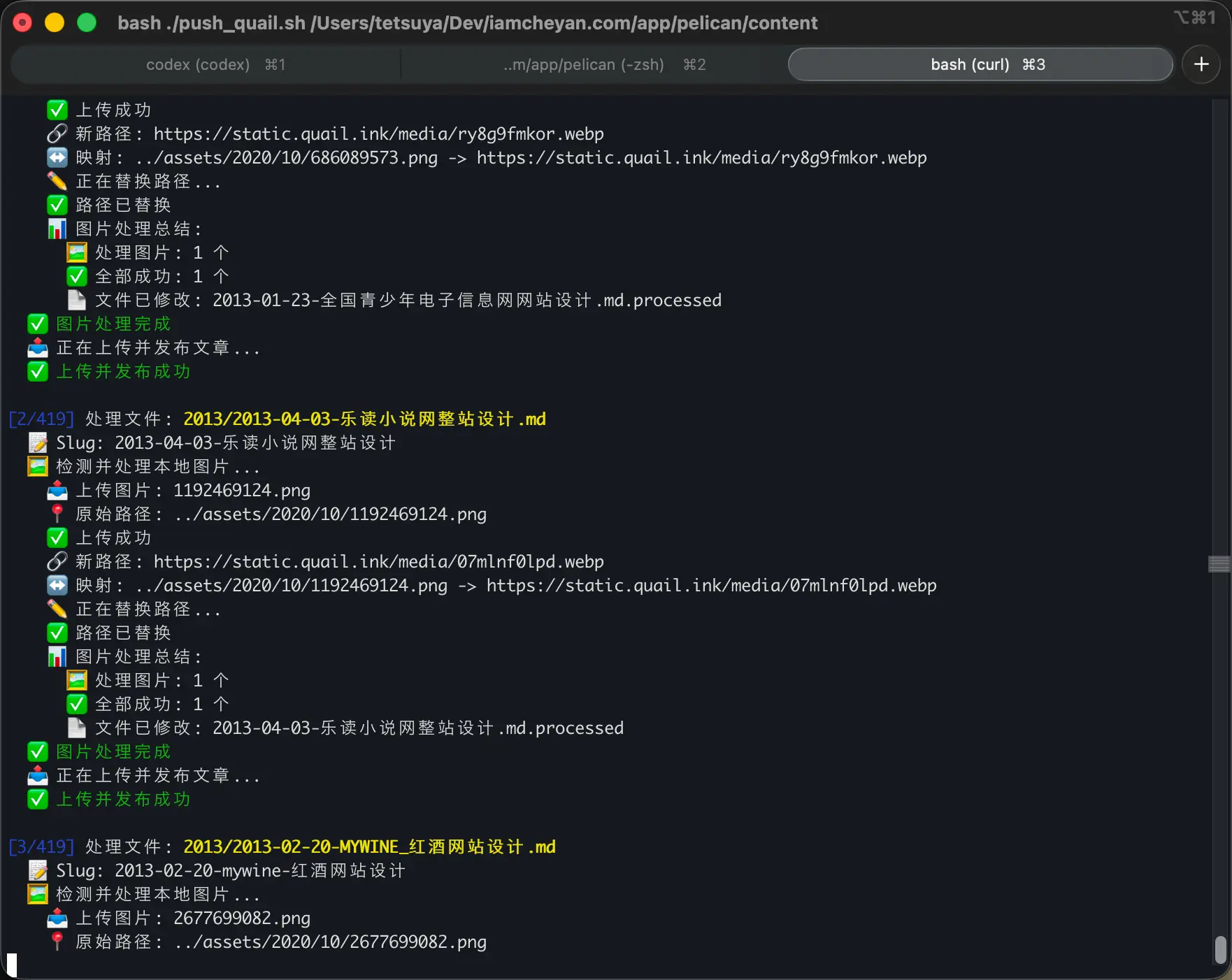Click the upload tray icon beside 1192469124.png
This screenshot has height=980, width=1232.
pyautogui.click(x=57, y=490)
